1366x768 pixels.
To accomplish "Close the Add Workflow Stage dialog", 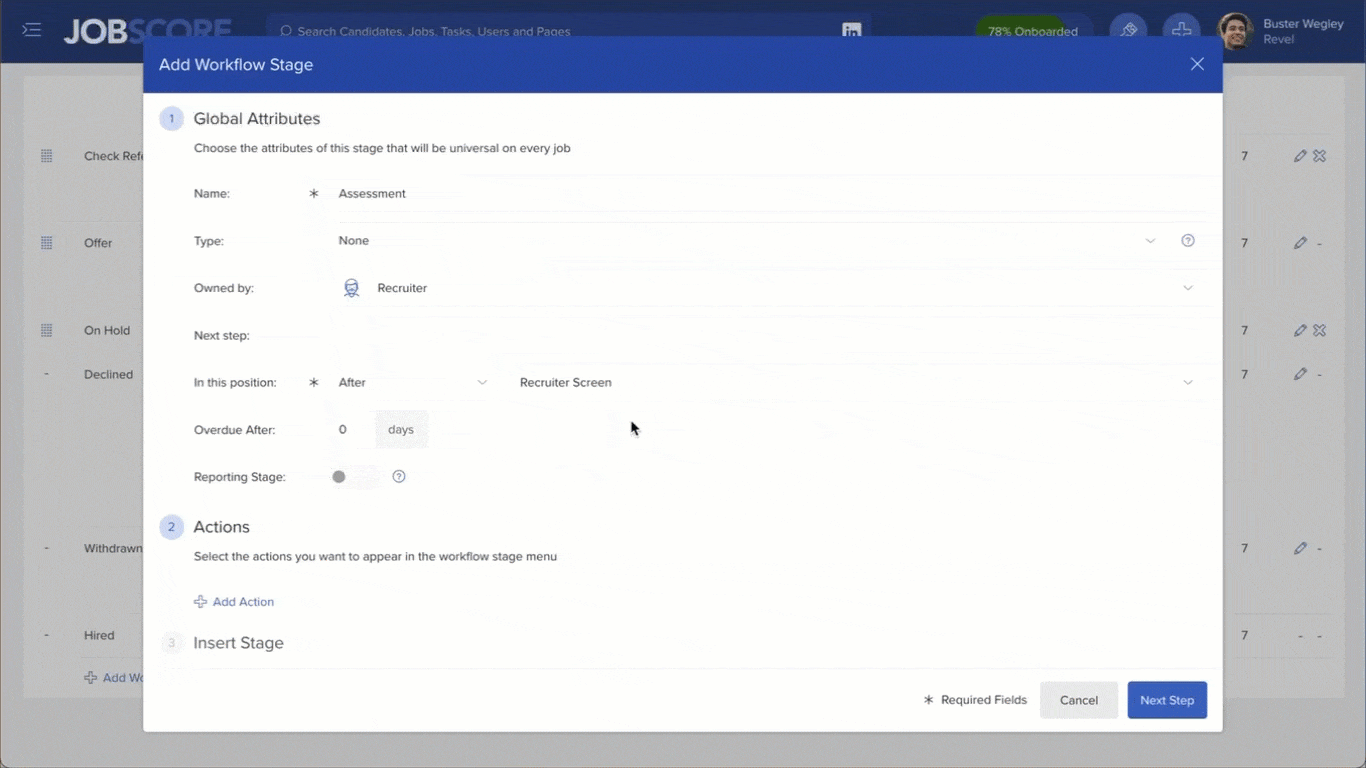I will point(1197,64).
